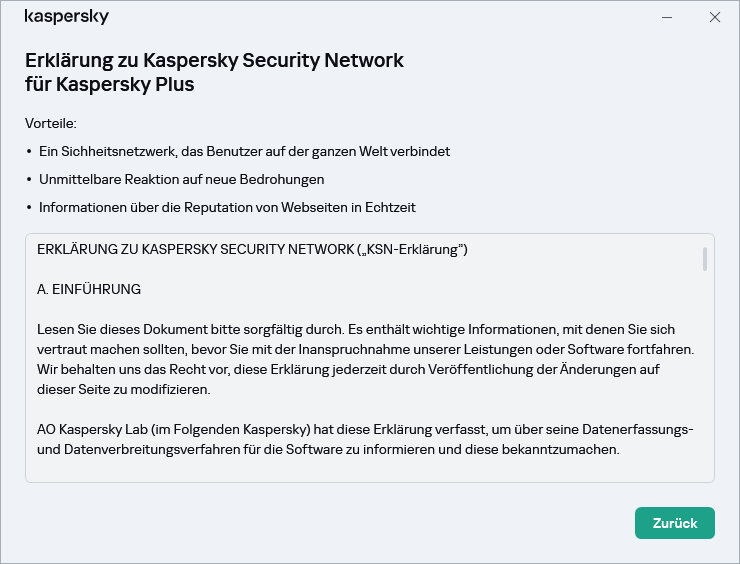Click the KSN statement scrollbar thumb

pos(705,259)
